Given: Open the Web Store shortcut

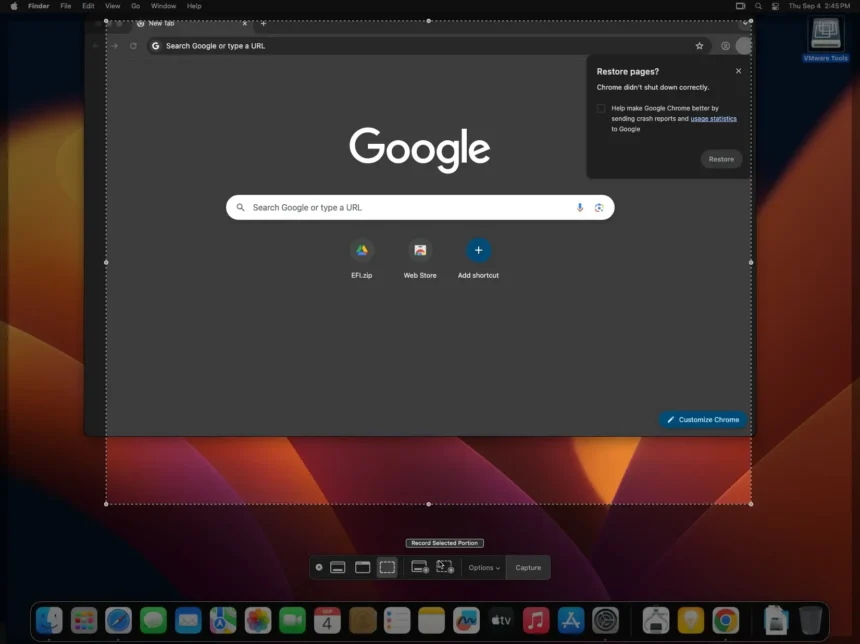Looking at the screenshot, I should (x=420, y=259).
